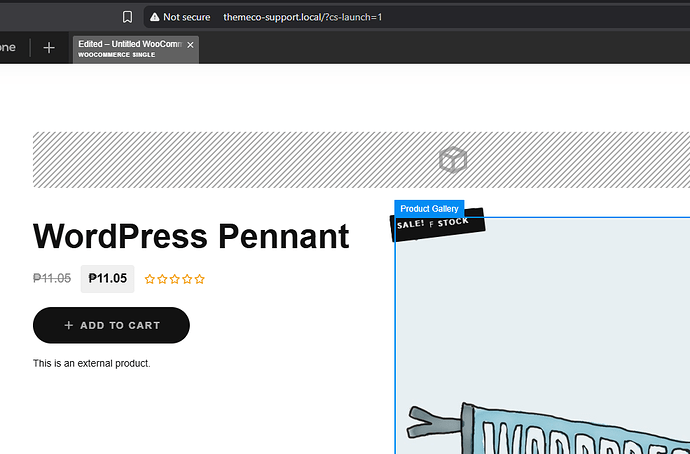Viewport: 690px width, 454px height.
Task: Click the Product Gallery element label
Action: (x=429, y=208)
